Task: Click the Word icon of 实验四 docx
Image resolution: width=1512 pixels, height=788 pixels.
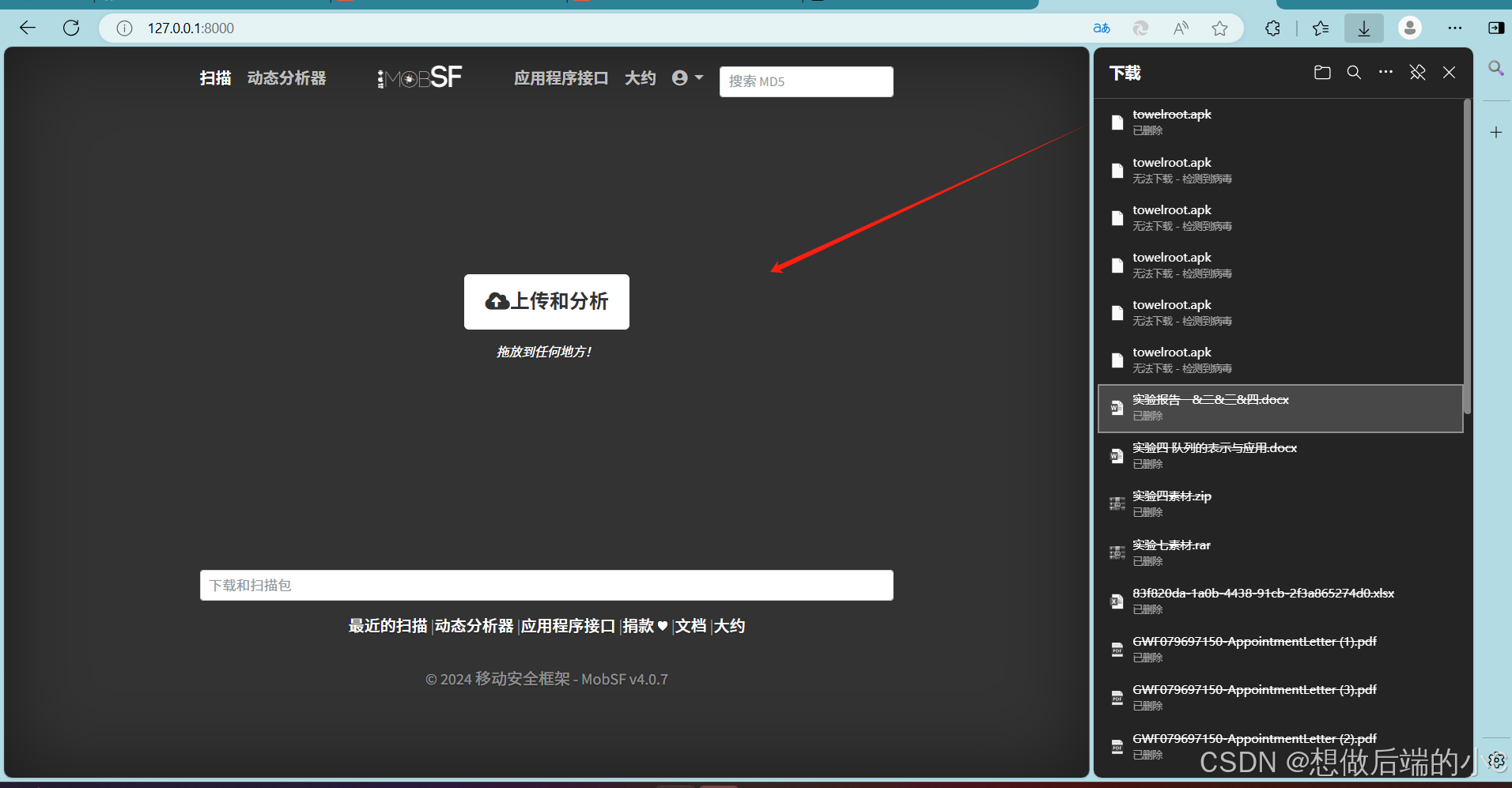Action: 1117,456
